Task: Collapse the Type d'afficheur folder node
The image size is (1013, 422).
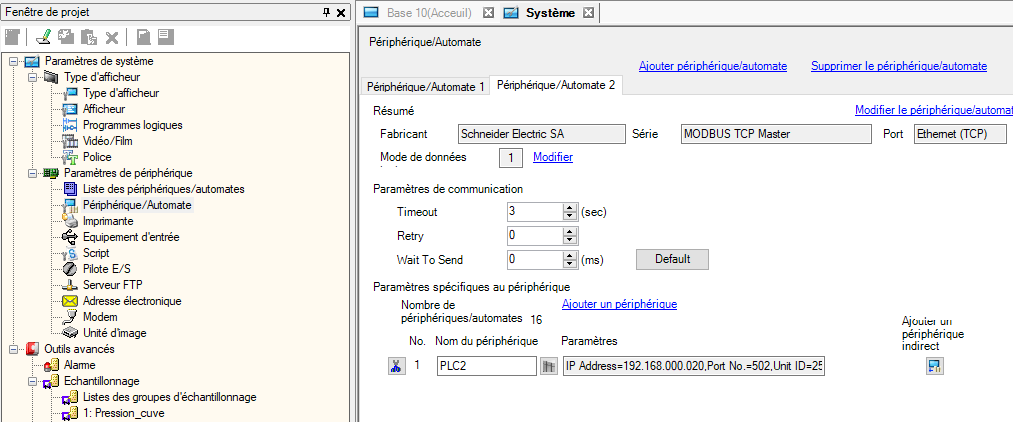Action: pos(31,78)
